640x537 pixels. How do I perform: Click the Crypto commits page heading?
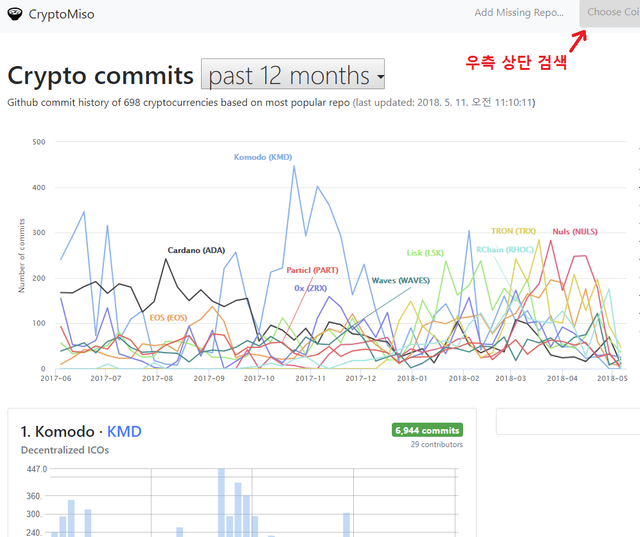click(100, 75)
